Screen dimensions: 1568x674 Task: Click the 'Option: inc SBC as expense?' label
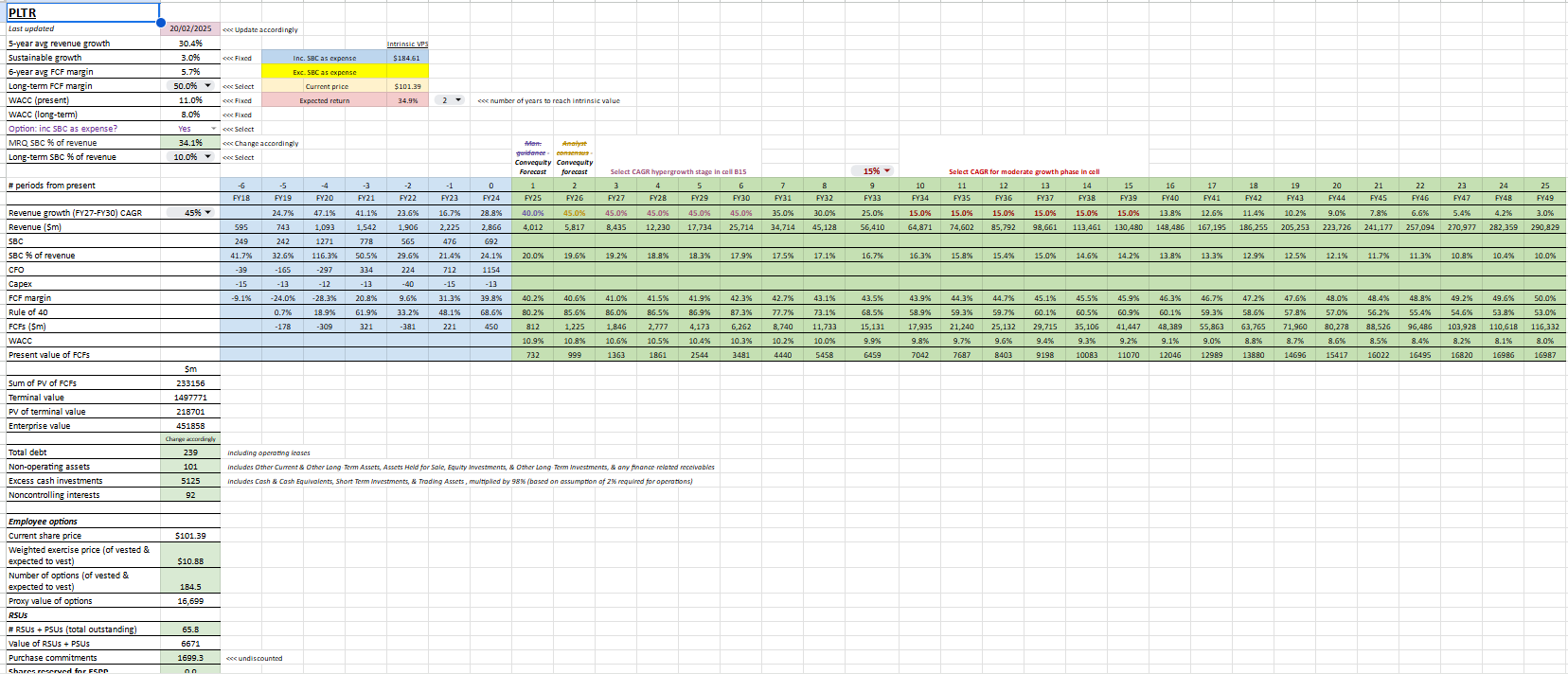(x=62, y=129)
